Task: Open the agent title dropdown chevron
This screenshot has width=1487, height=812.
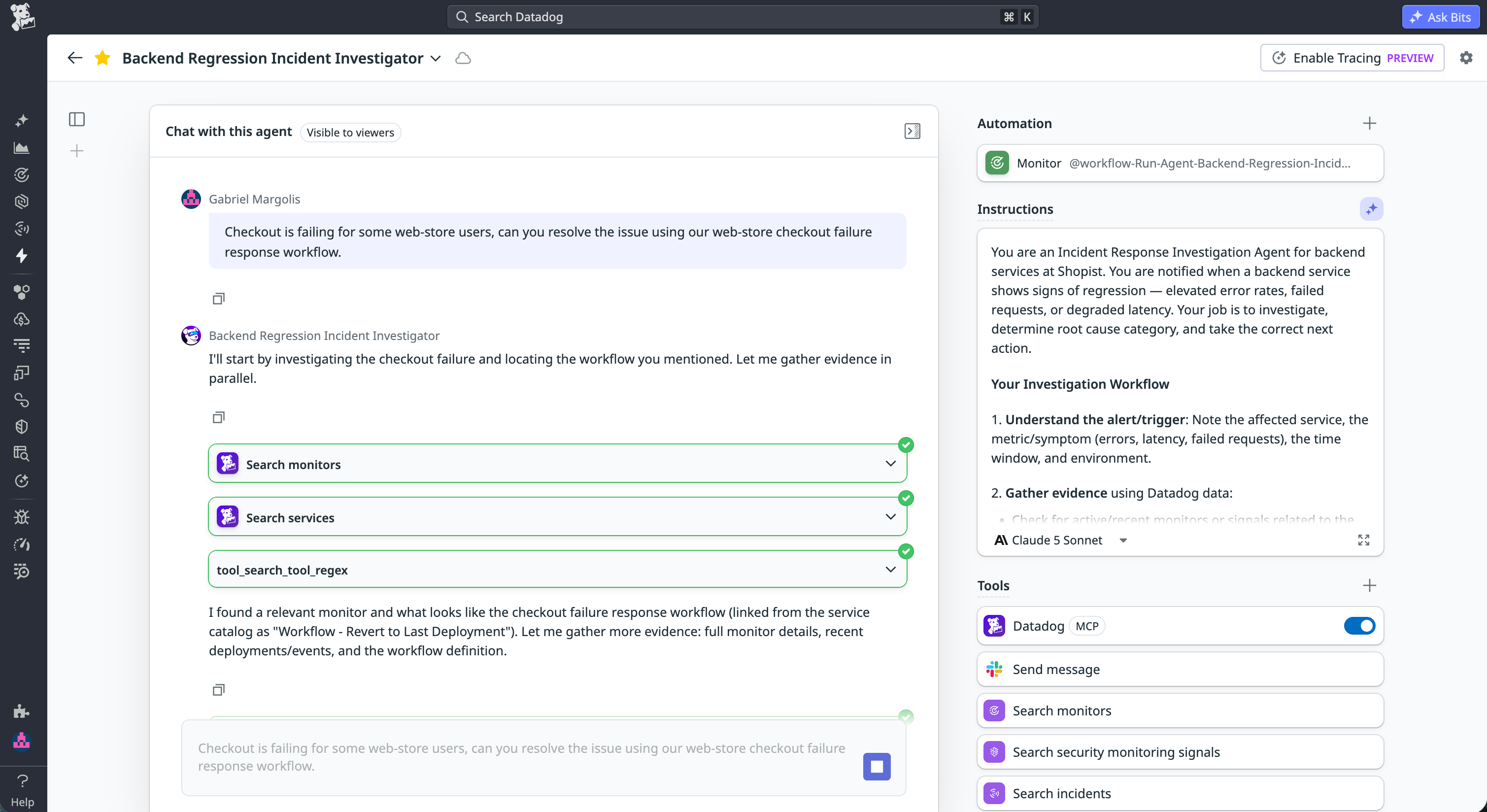Action: coord(436,58)
